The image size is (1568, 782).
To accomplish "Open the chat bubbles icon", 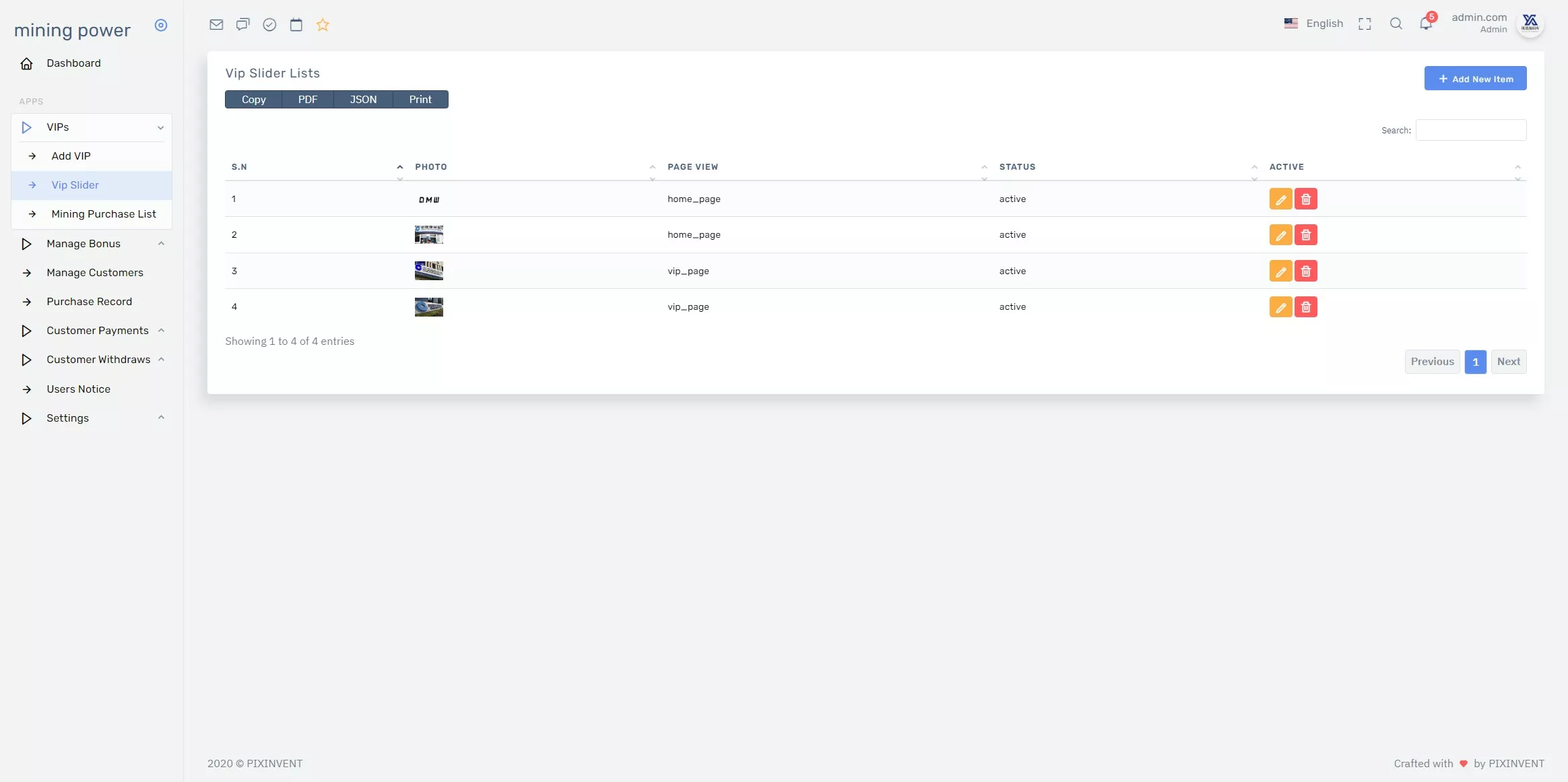I will pos(242,25).
